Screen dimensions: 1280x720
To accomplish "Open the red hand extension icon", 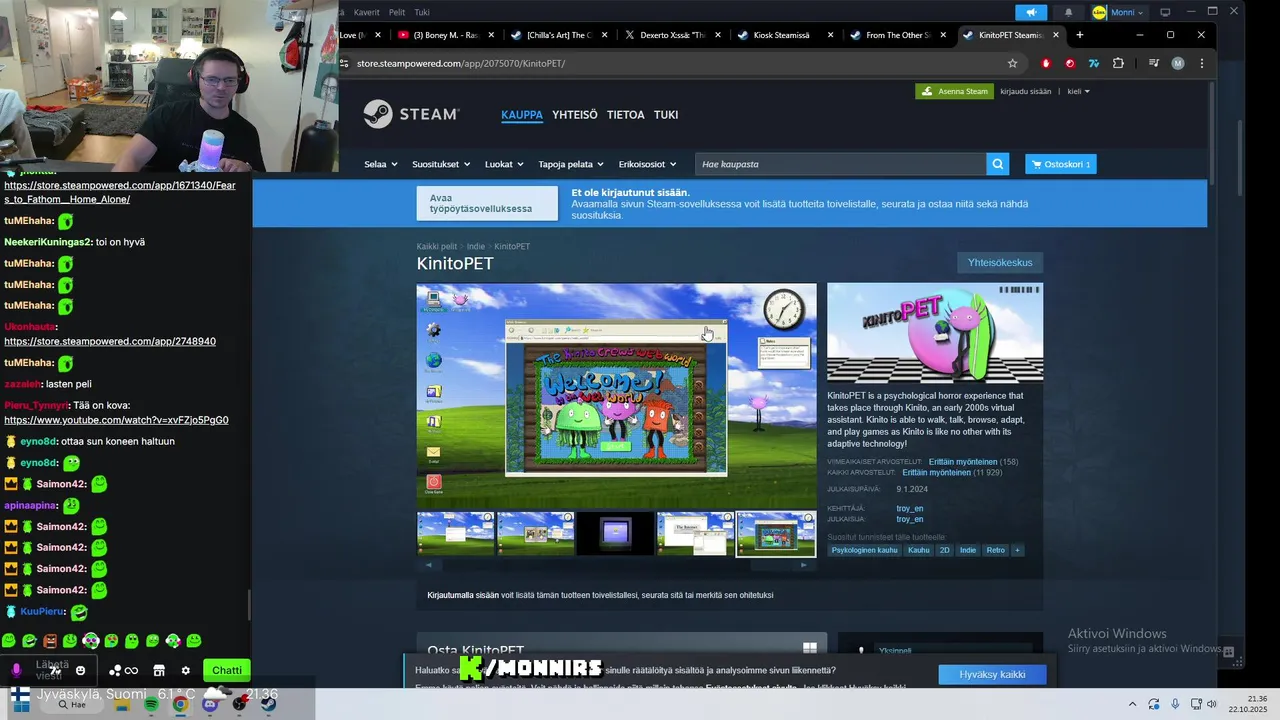I will (x=1046, y=63).
